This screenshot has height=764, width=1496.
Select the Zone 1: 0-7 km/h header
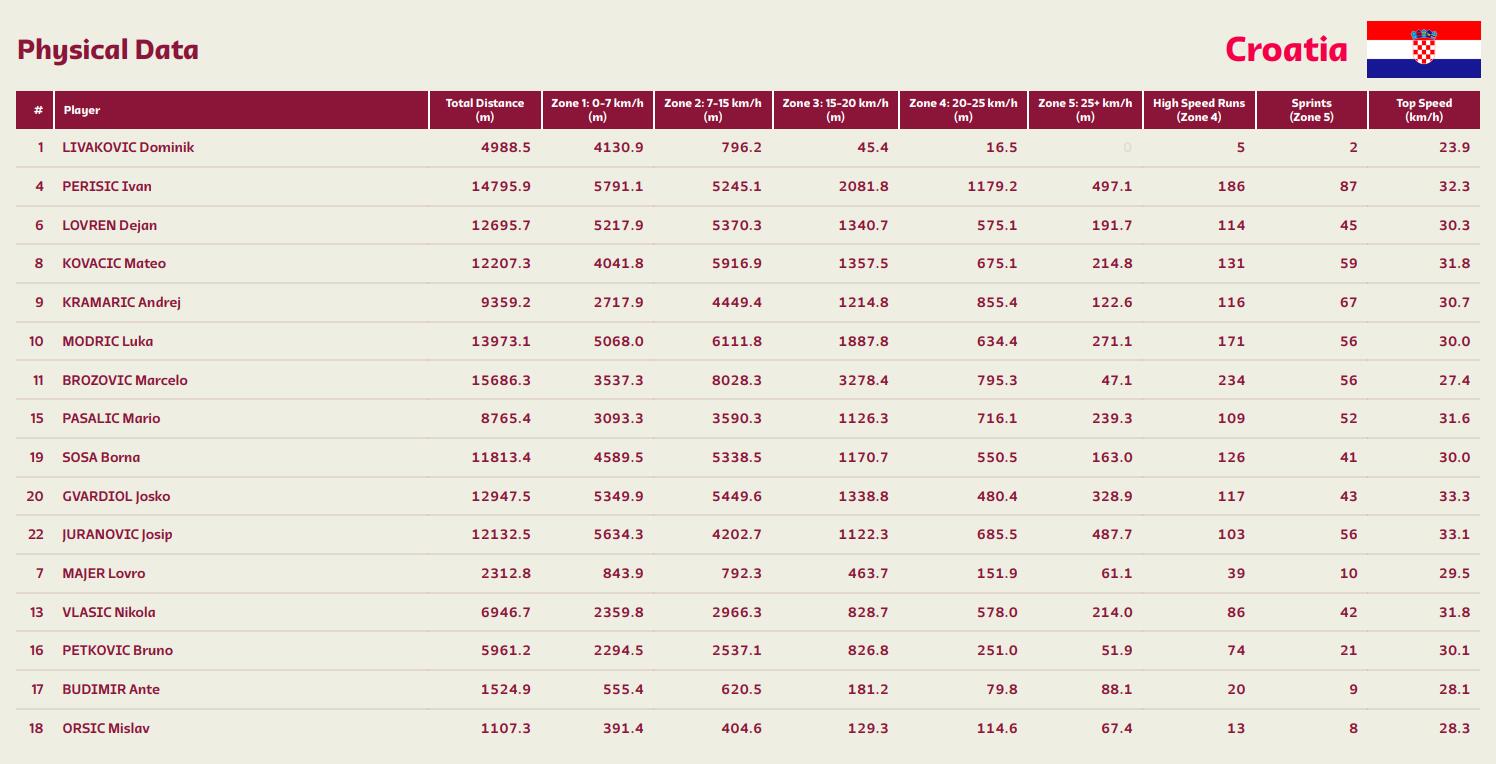(x=598, y=110)
